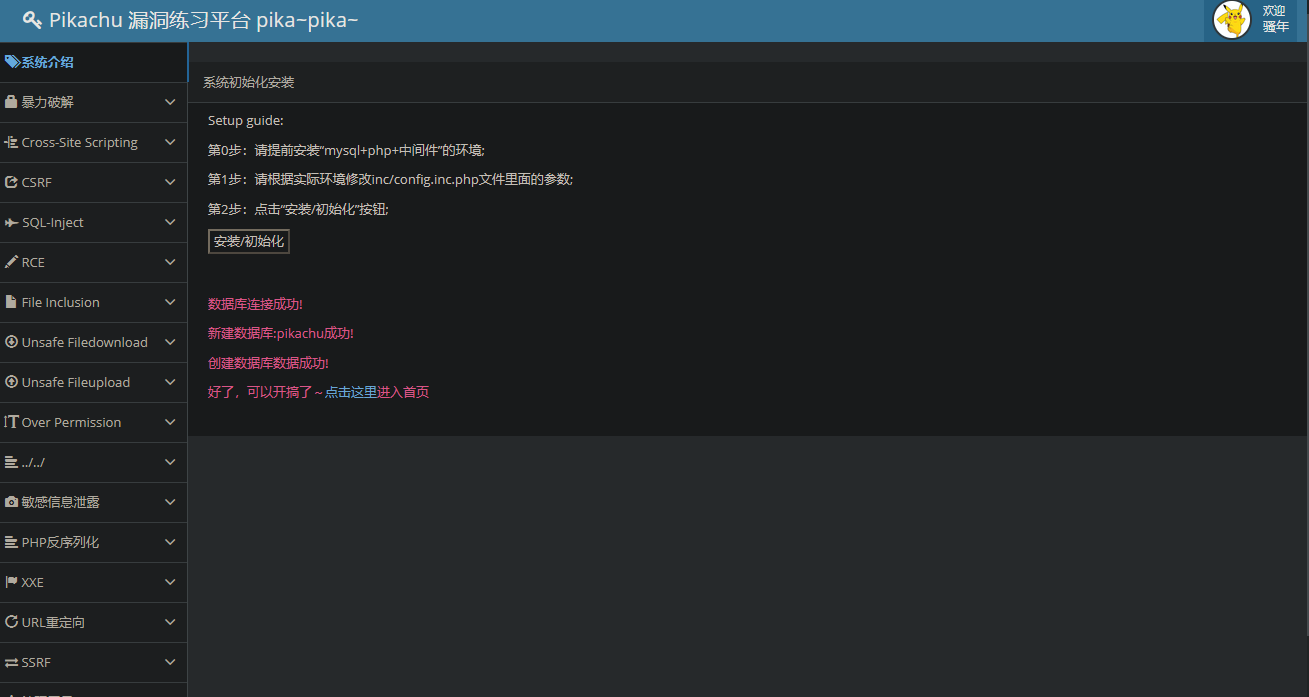Expand the CSRF section chevron
This screenshot has width=1309, height=697.
170,182
